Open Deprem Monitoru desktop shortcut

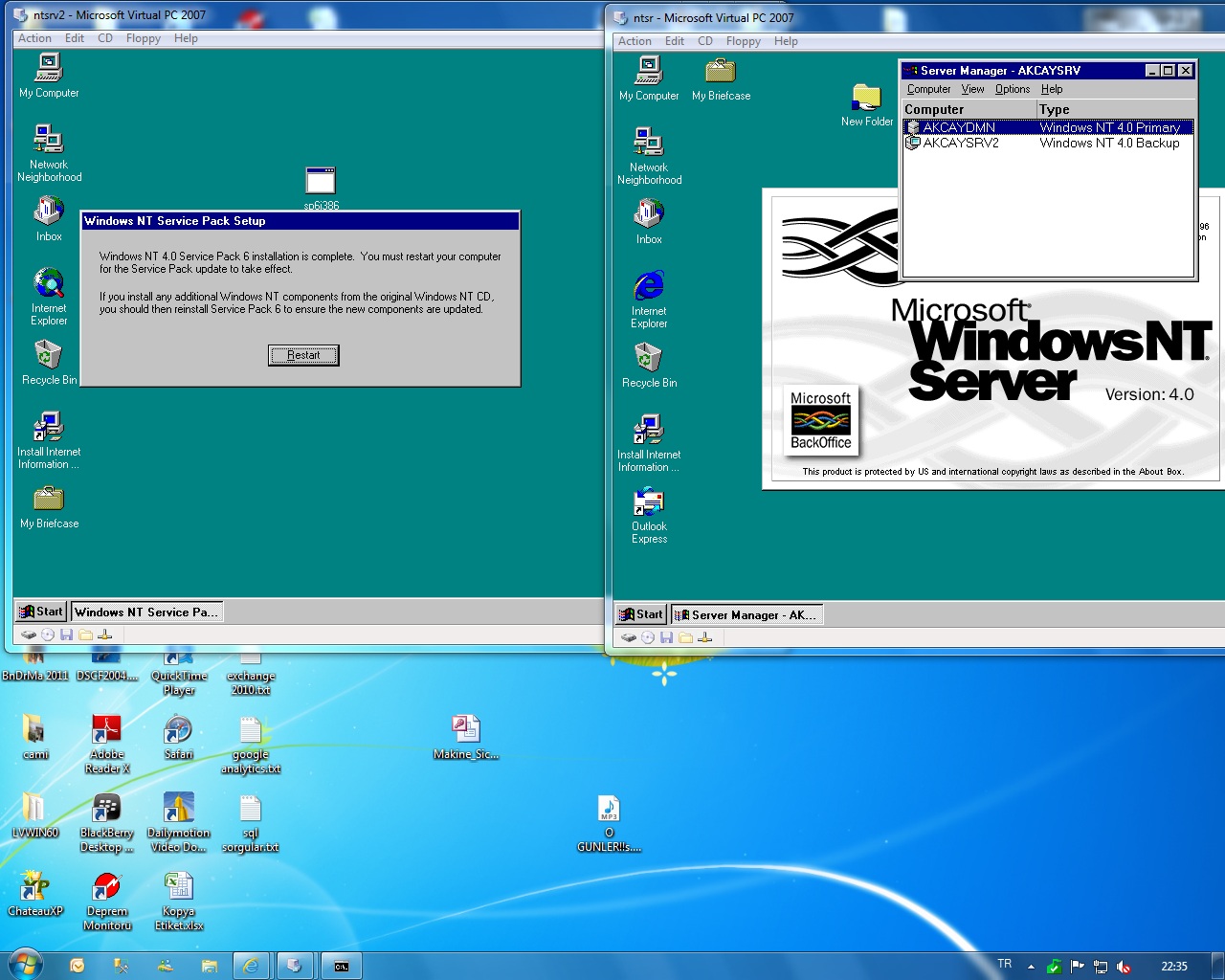(x=106, y=901)
